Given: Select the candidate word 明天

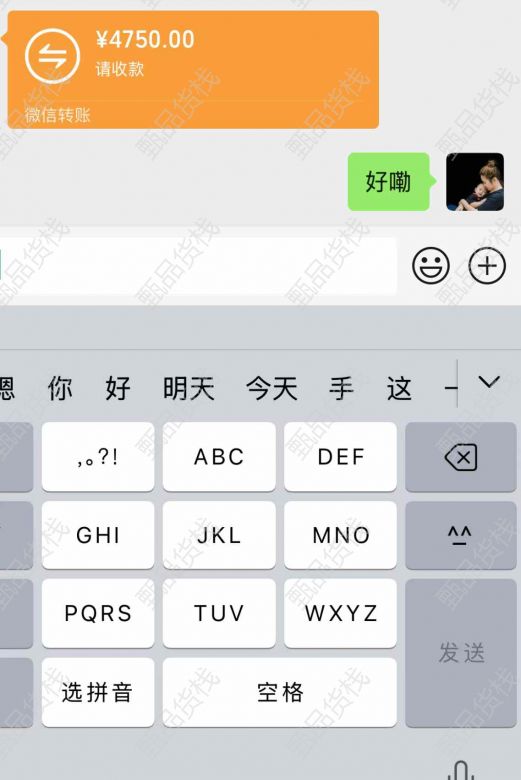Looking at the screenshot, I should click(189, 389).
